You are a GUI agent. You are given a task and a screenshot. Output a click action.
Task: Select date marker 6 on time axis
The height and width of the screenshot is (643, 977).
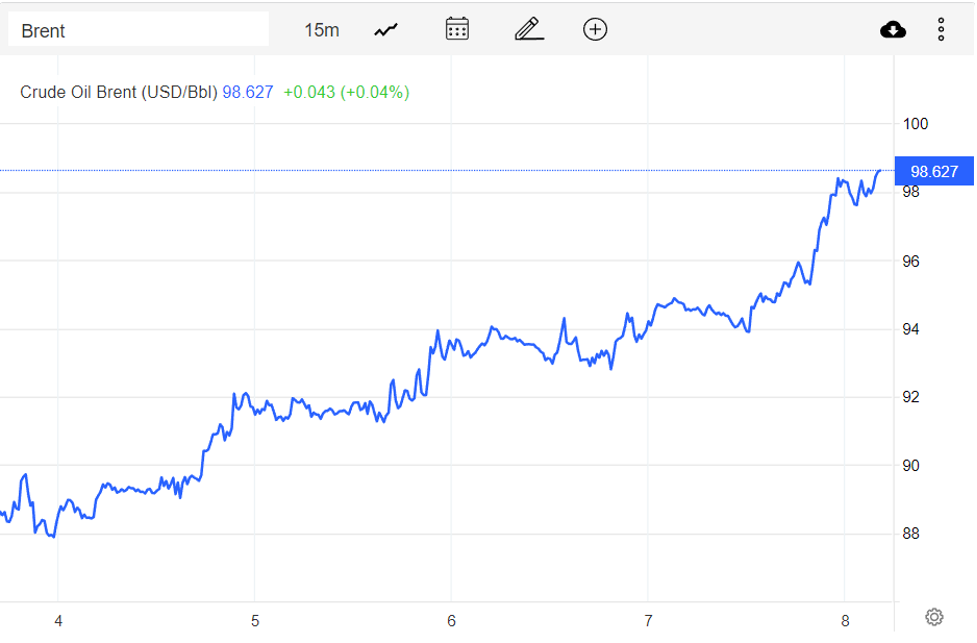pyautogui.click(x=452, y=620)
